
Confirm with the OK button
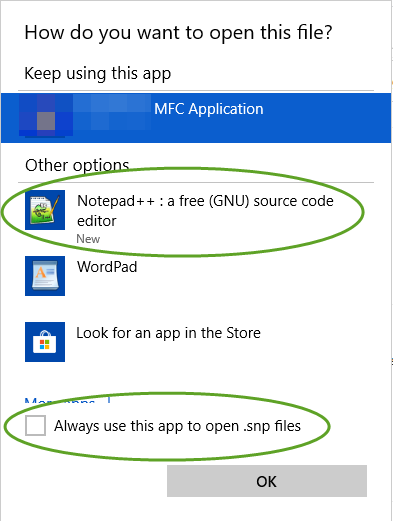[x=267, y=481]
